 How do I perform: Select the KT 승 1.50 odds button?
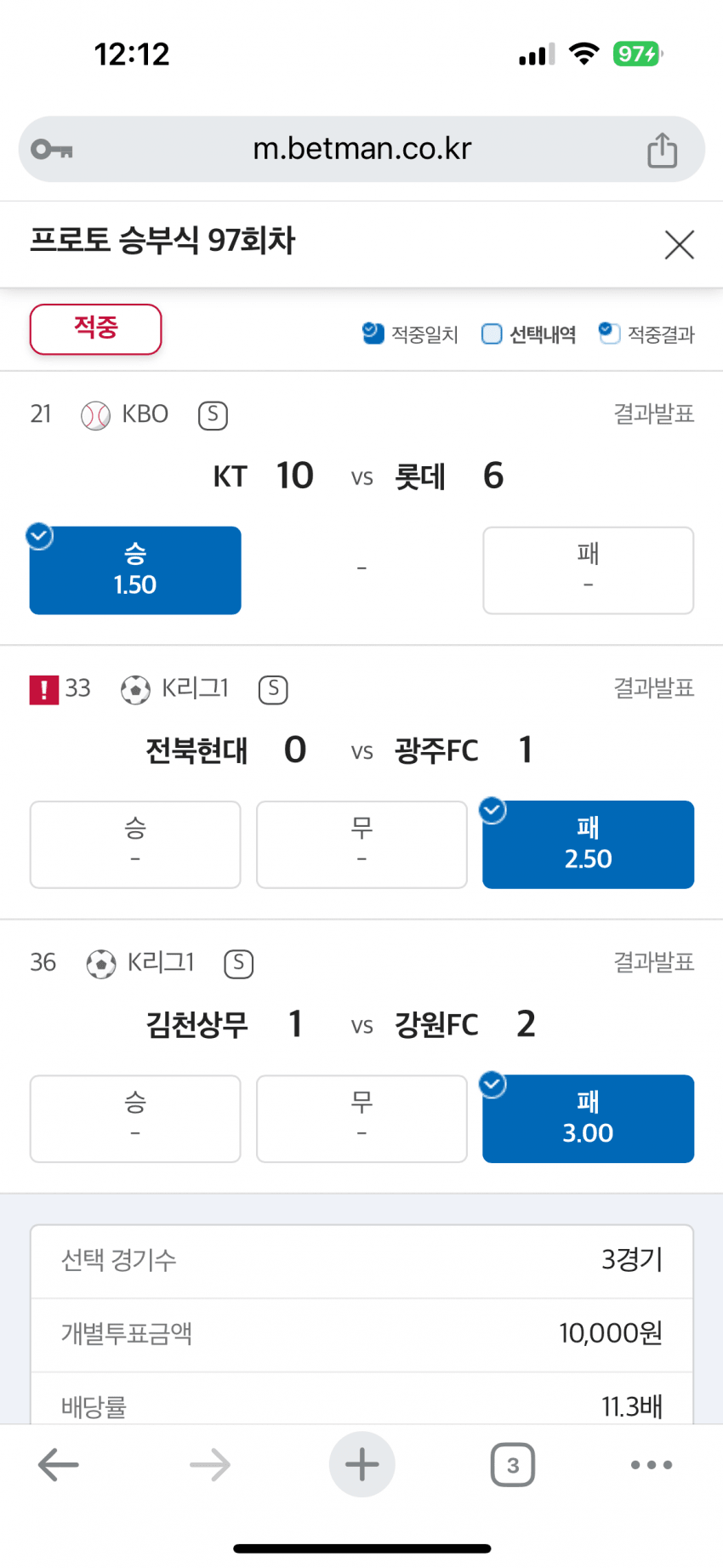(135, 570)
